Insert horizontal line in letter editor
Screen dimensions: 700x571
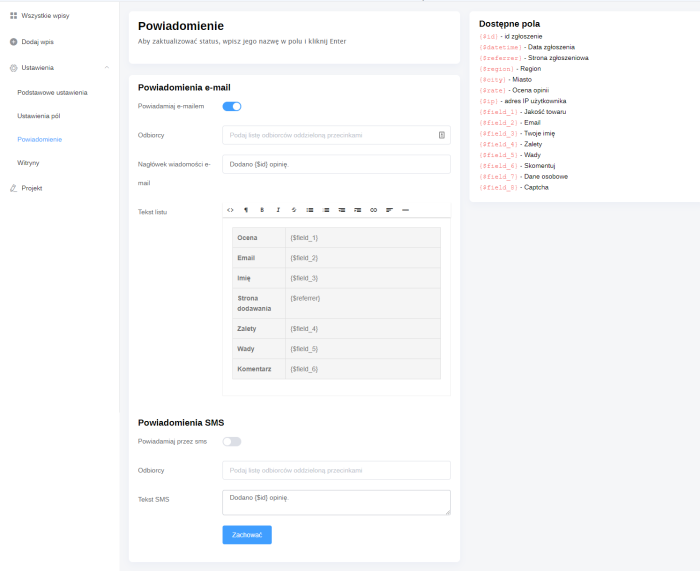coord(405,210)
